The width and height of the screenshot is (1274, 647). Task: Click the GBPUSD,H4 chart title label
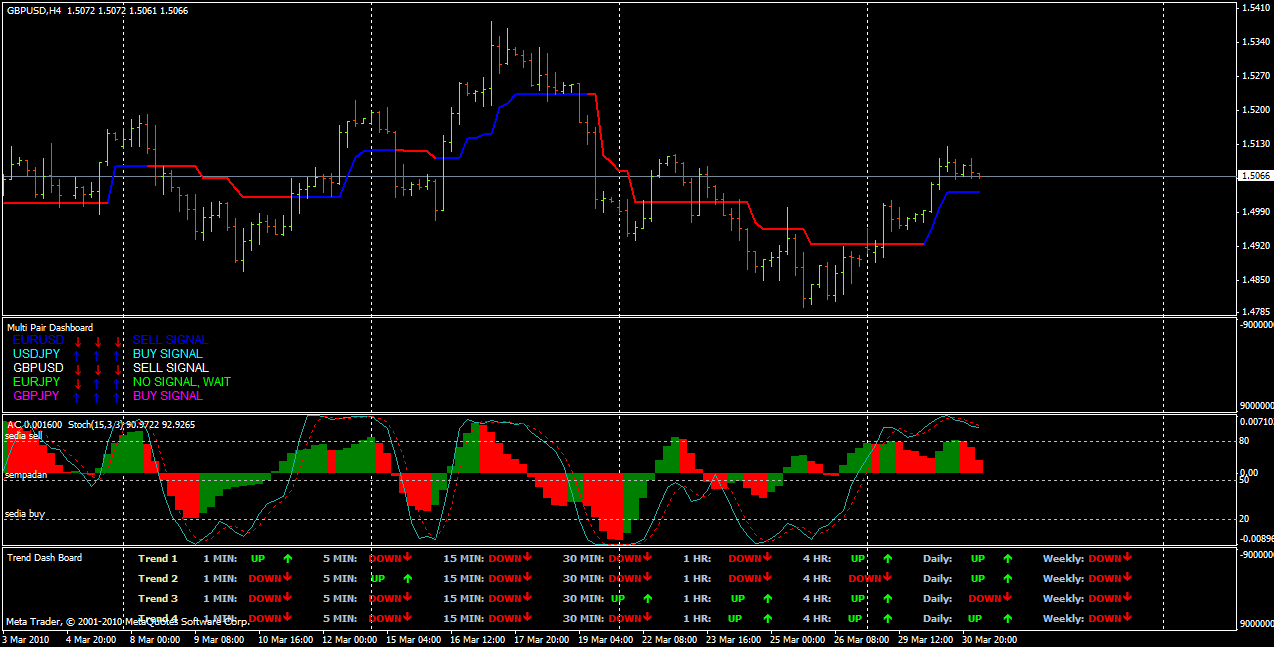(x=34, y=10)
